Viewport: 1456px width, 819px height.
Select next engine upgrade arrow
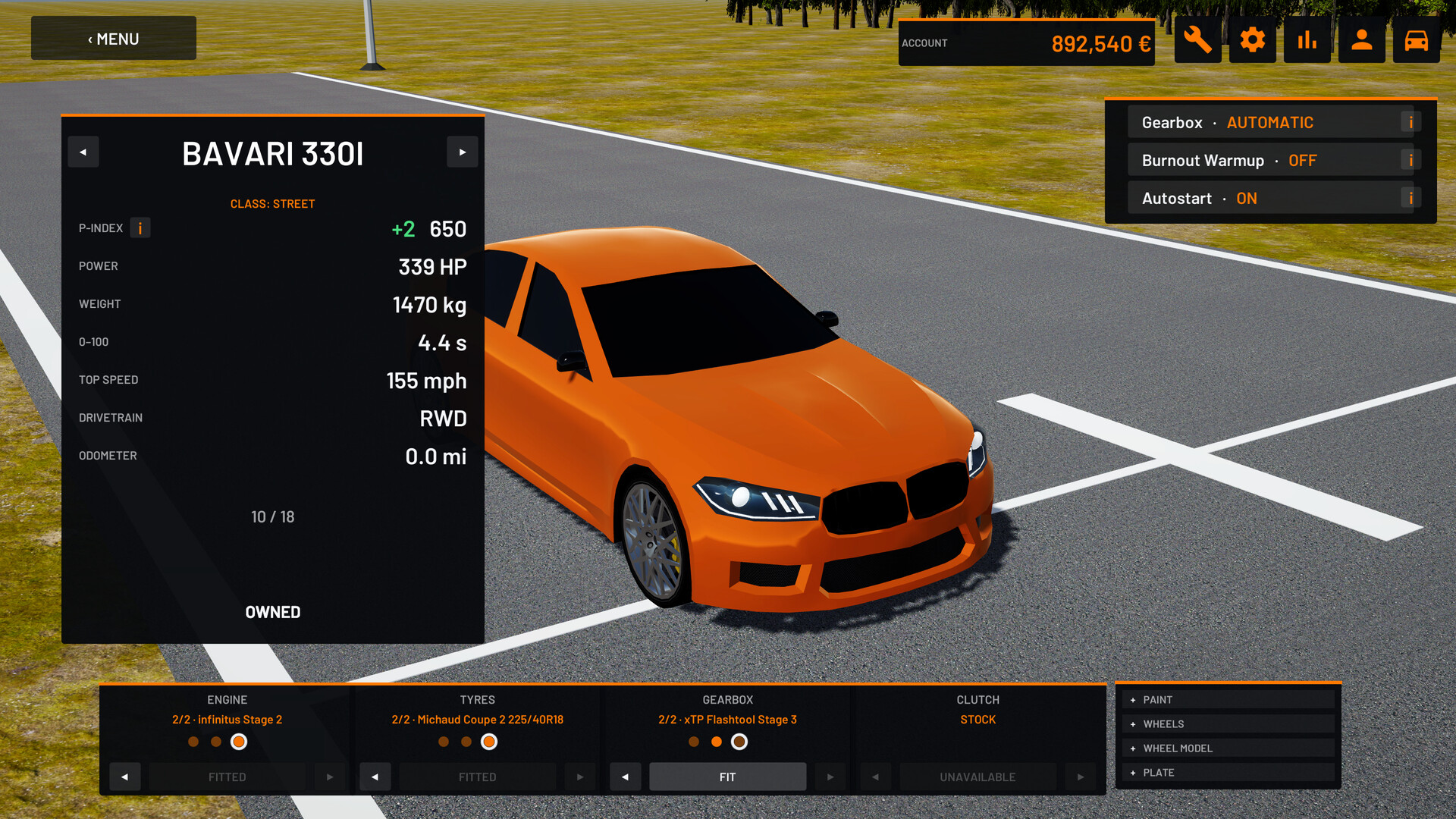point(330,777)
